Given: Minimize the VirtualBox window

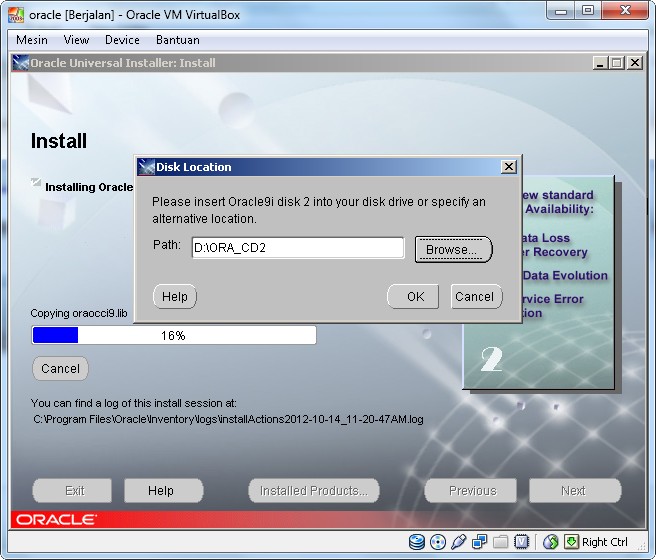Looking at the screenshot, I should pos(561,11).
